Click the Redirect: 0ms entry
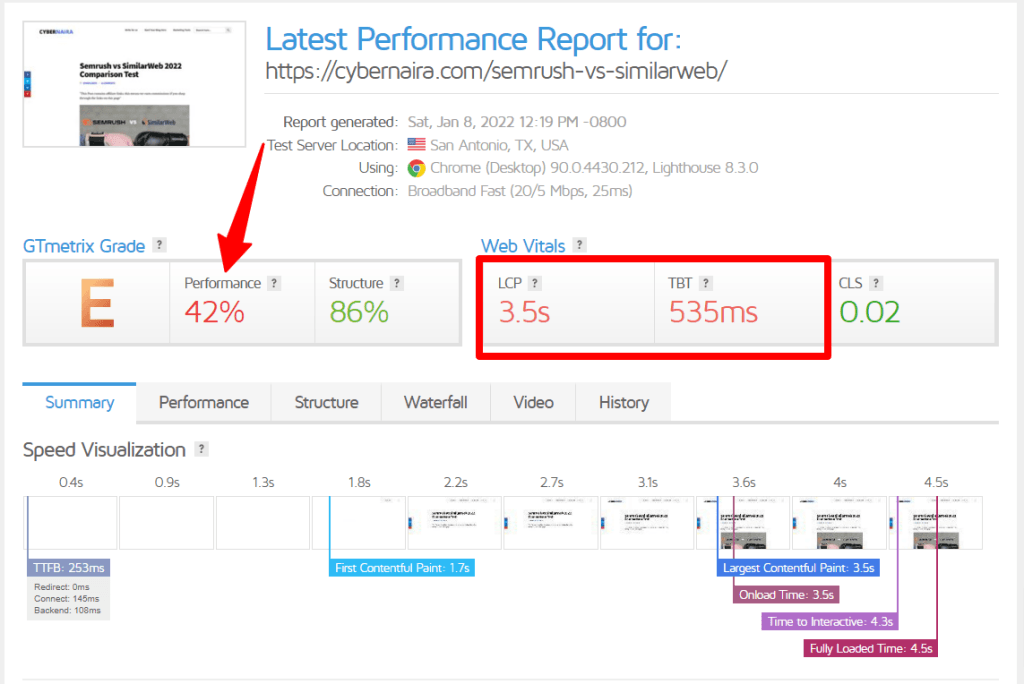The height and width of the screenshot is (684, 1024). (x=61, y=587)
